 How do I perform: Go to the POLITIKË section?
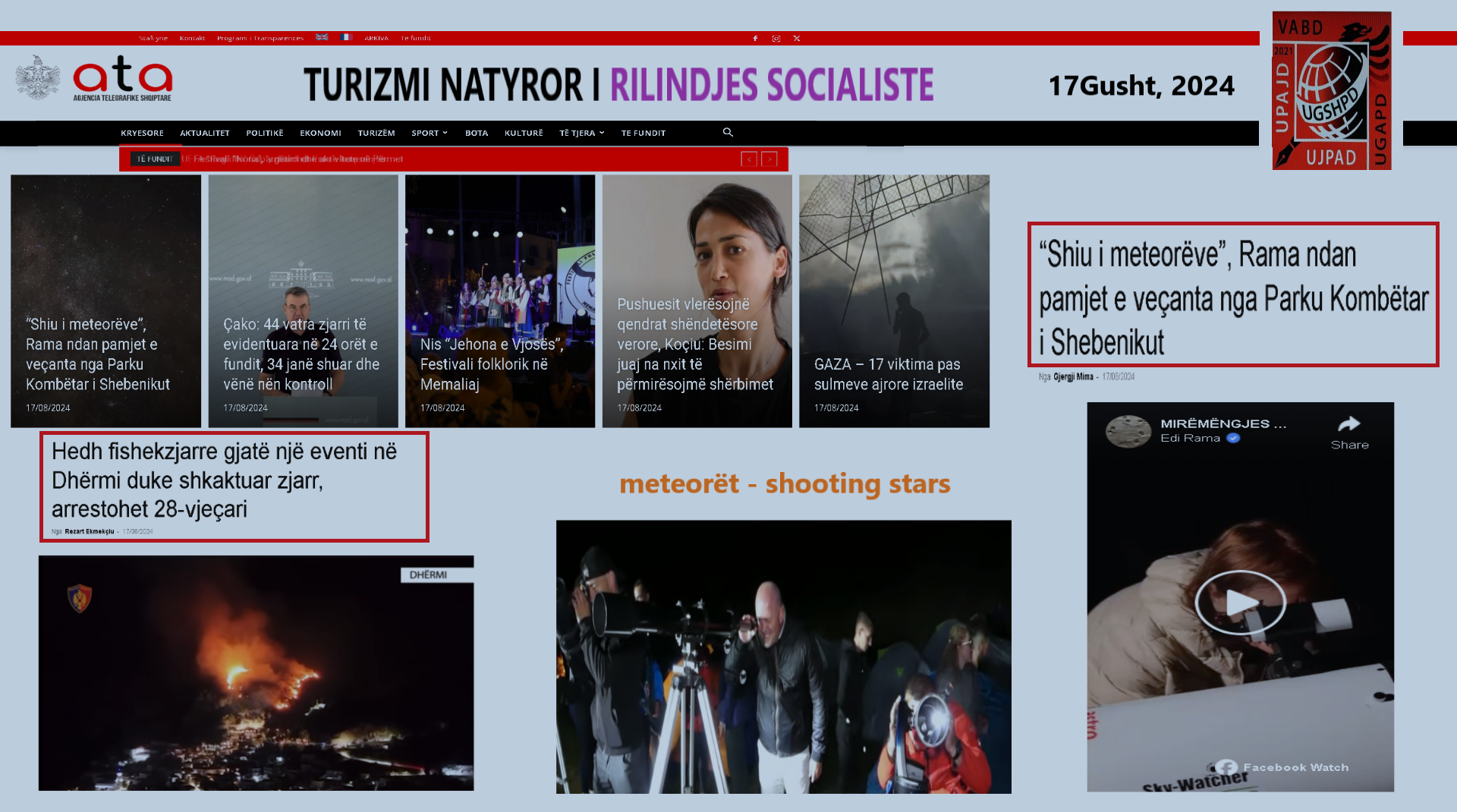click(264, 134)
